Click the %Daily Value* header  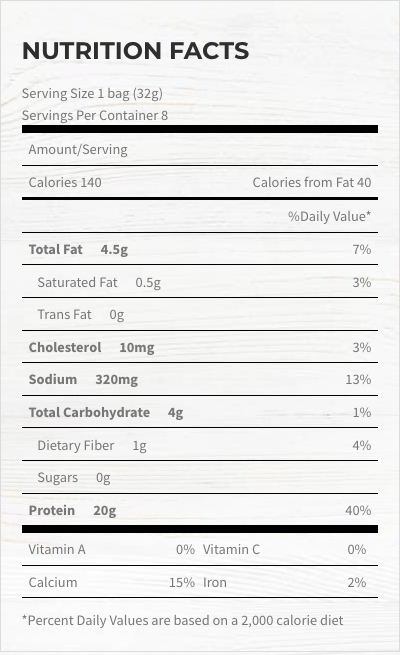point(329,216)
